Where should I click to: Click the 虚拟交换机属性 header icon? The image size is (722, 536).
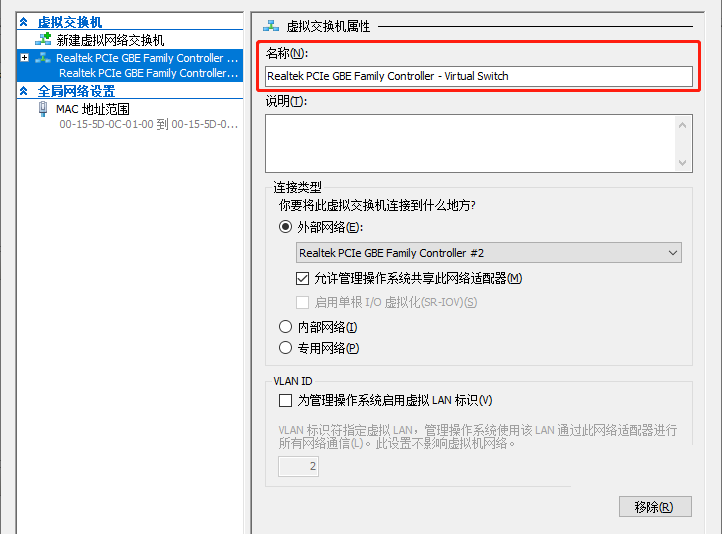pos(271,26)
